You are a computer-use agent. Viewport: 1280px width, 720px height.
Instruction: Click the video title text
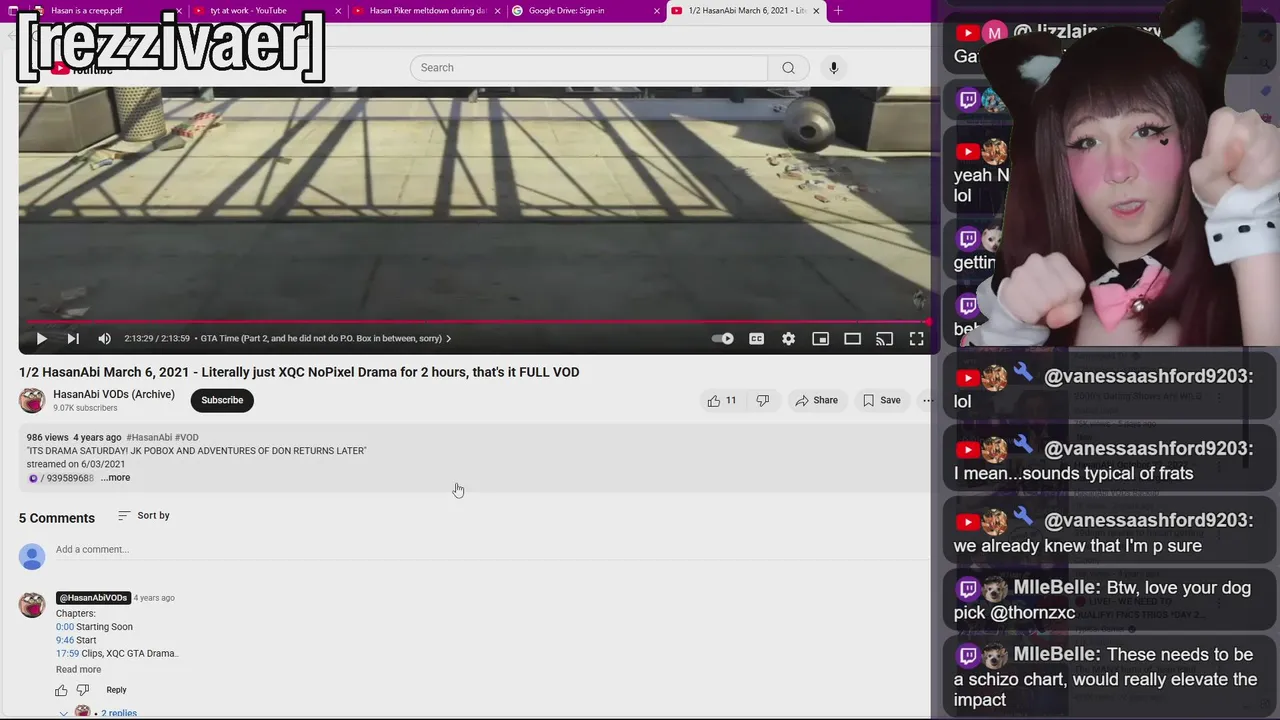299,372
